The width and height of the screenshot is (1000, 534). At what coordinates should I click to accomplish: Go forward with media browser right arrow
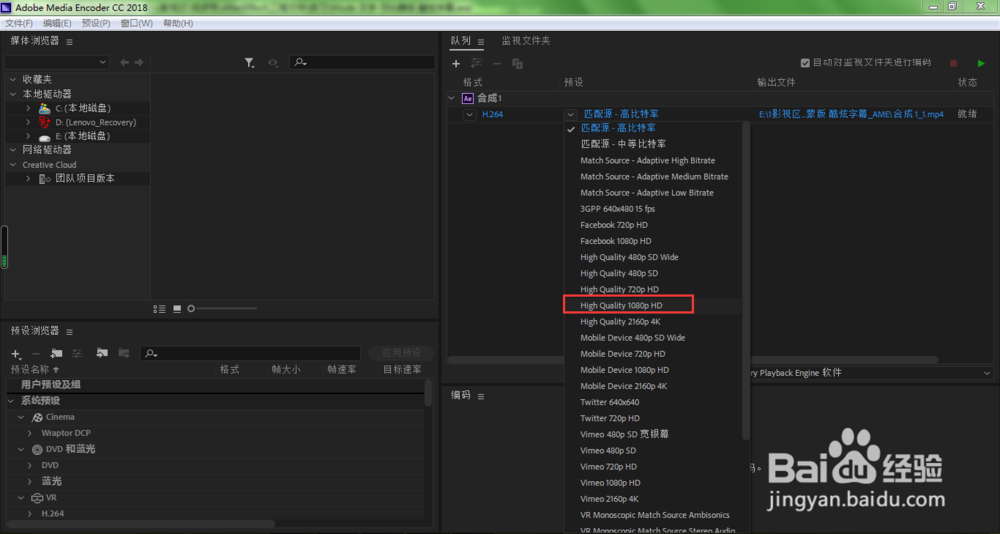(138, 63)
